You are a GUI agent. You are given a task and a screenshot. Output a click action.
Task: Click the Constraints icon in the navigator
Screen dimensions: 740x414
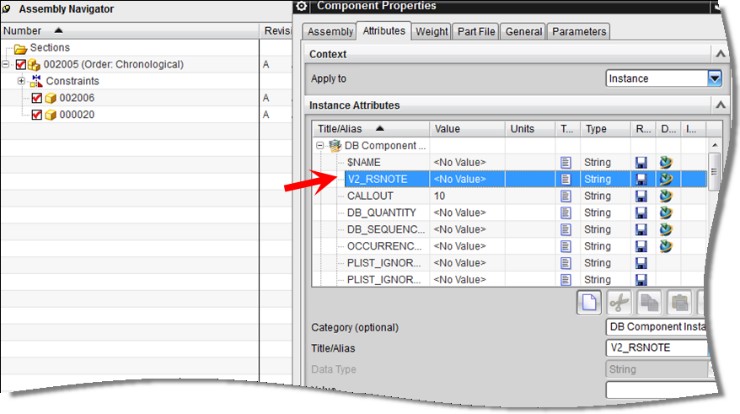37,81
